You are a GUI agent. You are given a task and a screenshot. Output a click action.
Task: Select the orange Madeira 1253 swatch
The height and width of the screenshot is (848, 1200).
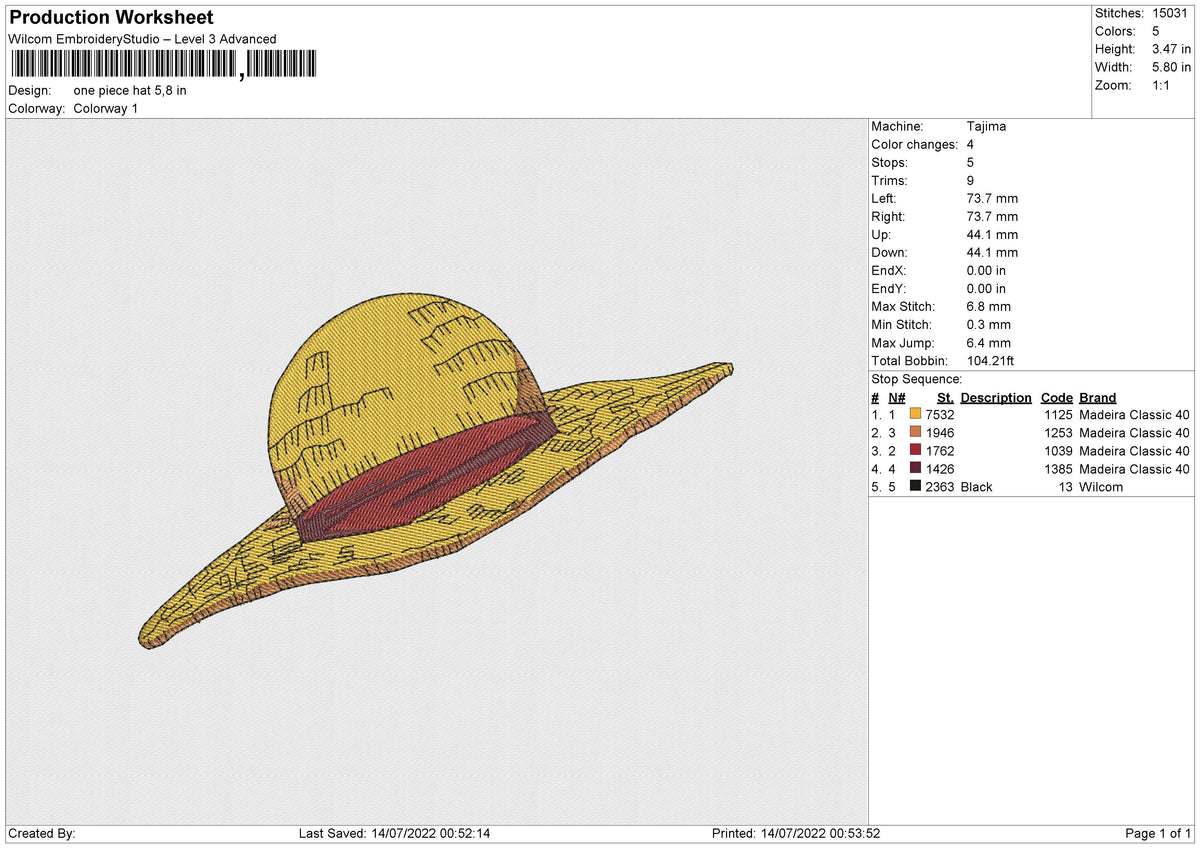tap(915, 433)
